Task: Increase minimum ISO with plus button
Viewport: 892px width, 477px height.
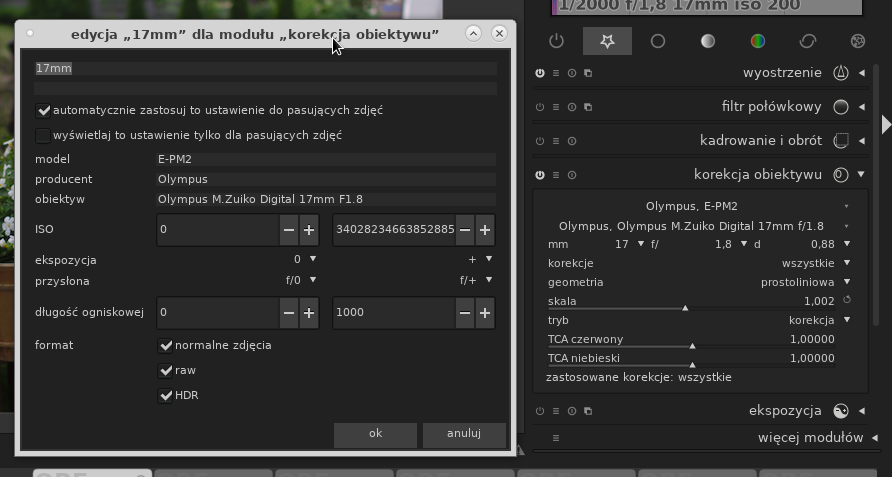Action: coord(309,230)
